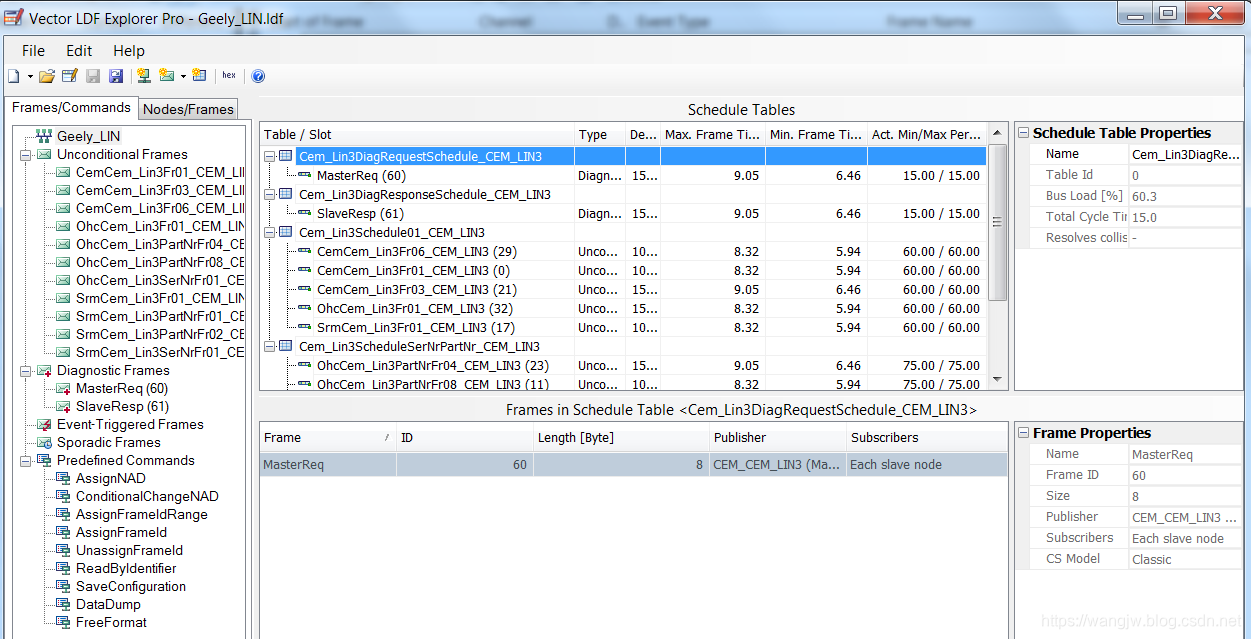
Task: Click the AssignFrameIdRange command icon
Action: point(63,515)
